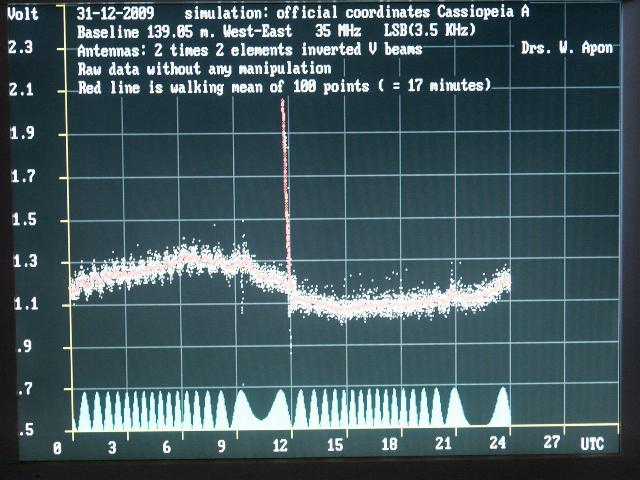This screenshot has height=480, width=640.
Task: Click the y-axis value .5
Action: pos(26,429)
